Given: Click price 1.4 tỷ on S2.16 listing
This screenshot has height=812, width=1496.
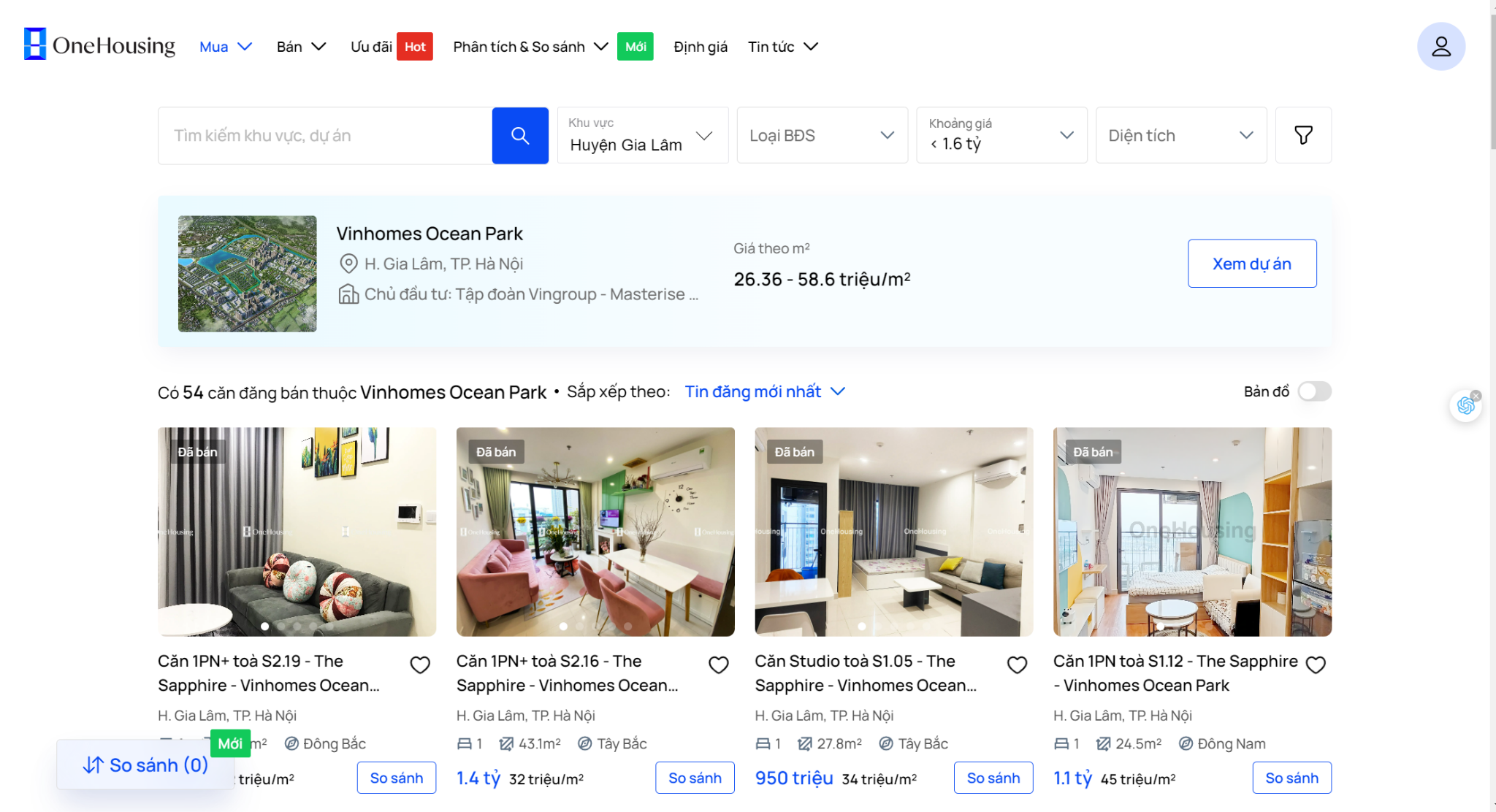Looking at the screenshot, I should [x=478, y=778].
